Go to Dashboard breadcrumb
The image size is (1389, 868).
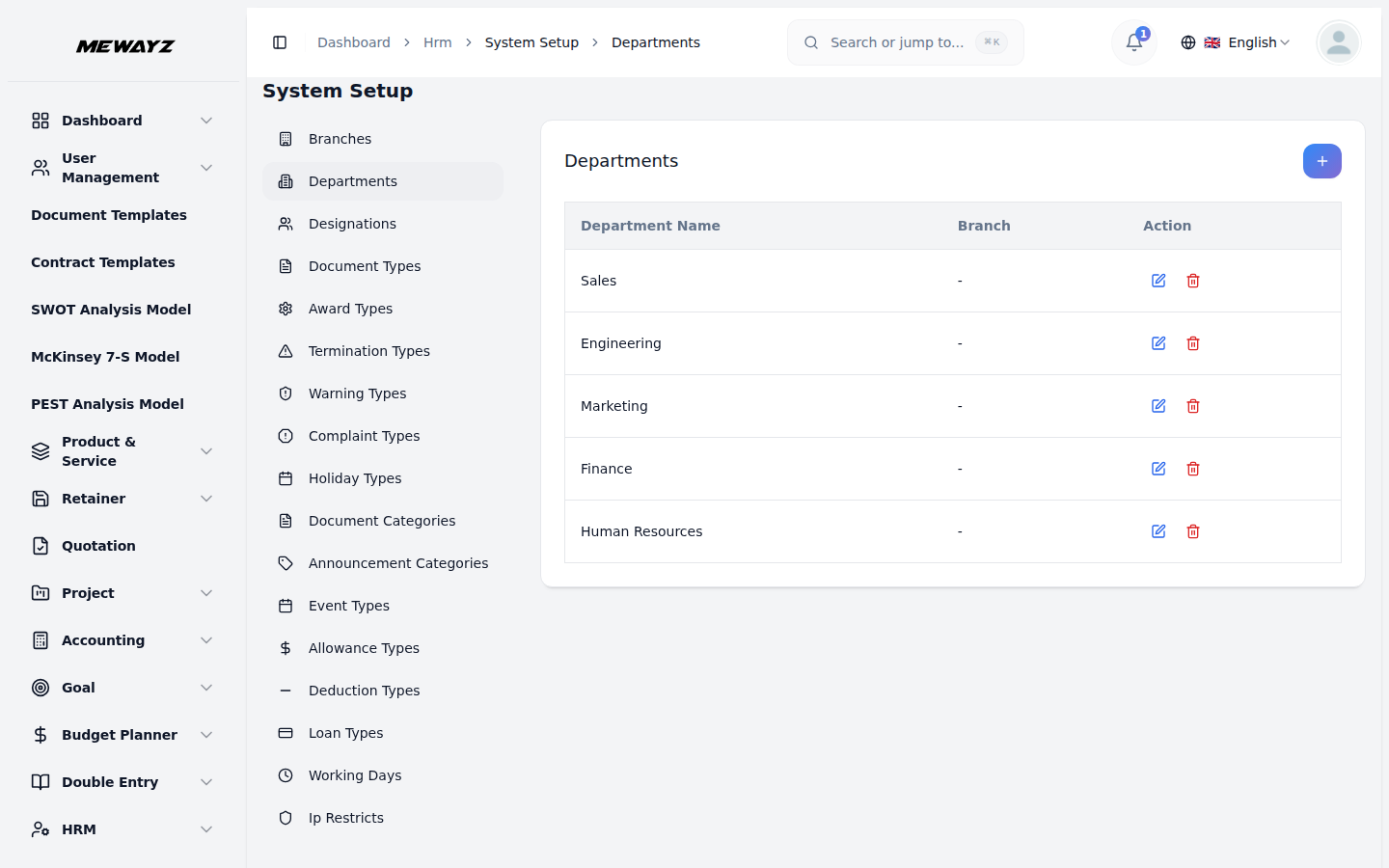point(354,42)
